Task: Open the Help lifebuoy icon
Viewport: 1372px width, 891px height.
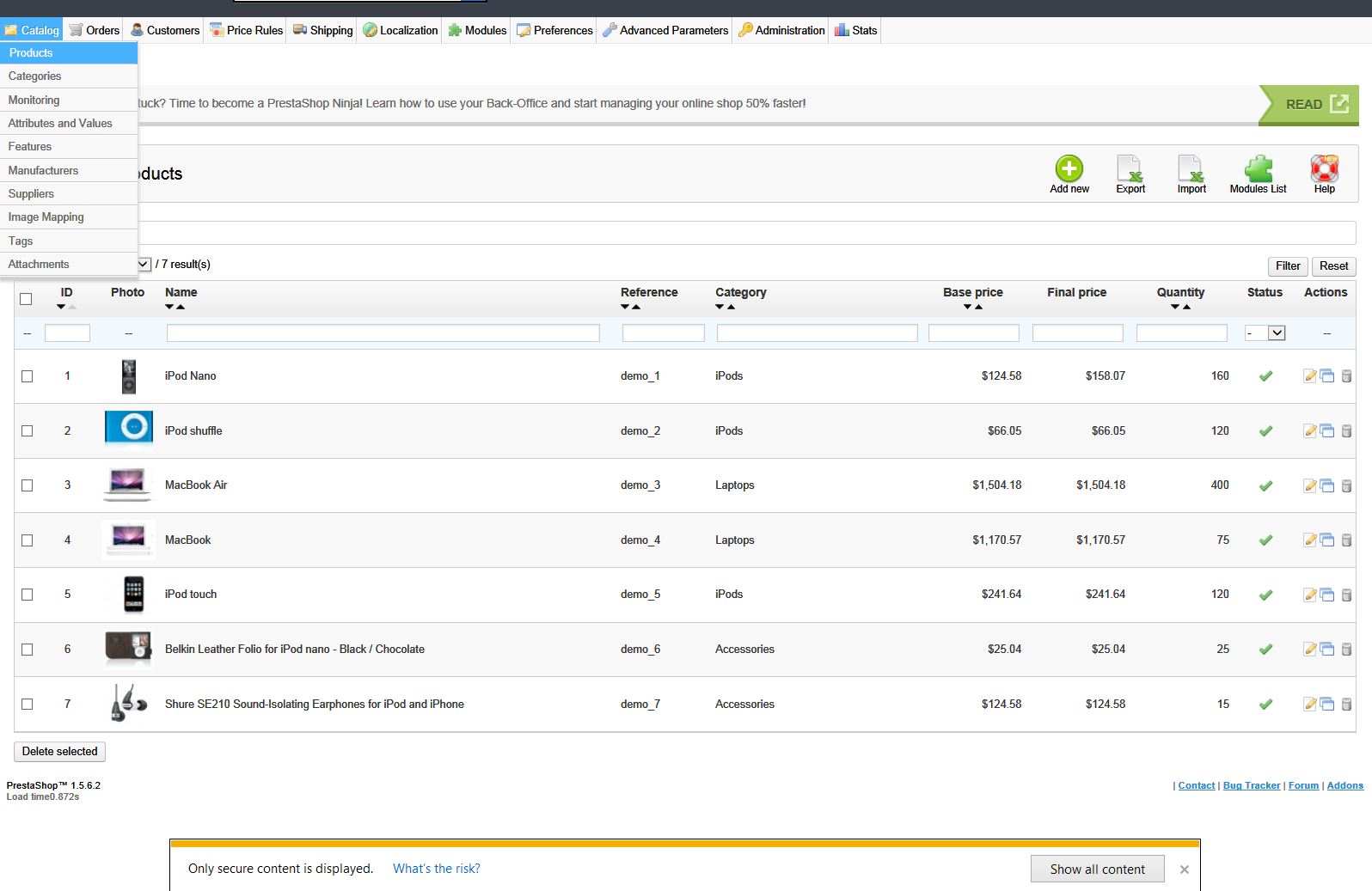Action: (1324, 168)
